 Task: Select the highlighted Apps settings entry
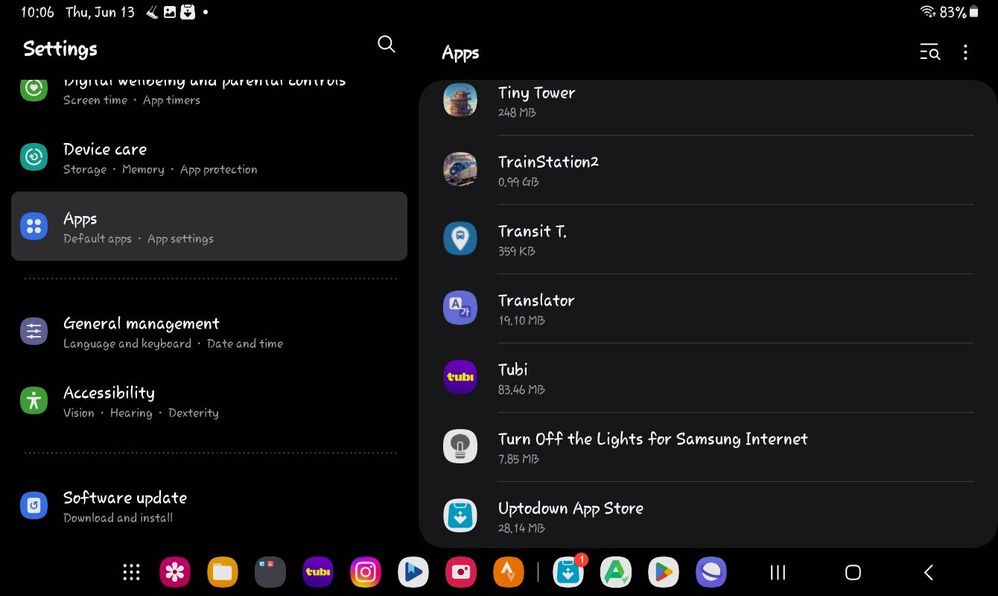click(209, 226)
